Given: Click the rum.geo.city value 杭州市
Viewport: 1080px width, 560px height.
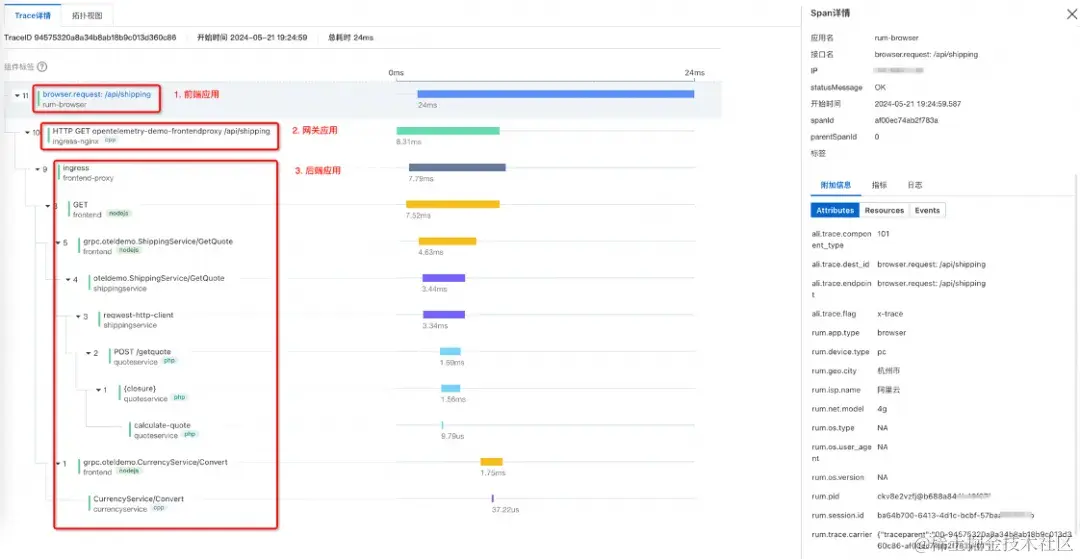Looking at the screenshot, I should 888,371.
